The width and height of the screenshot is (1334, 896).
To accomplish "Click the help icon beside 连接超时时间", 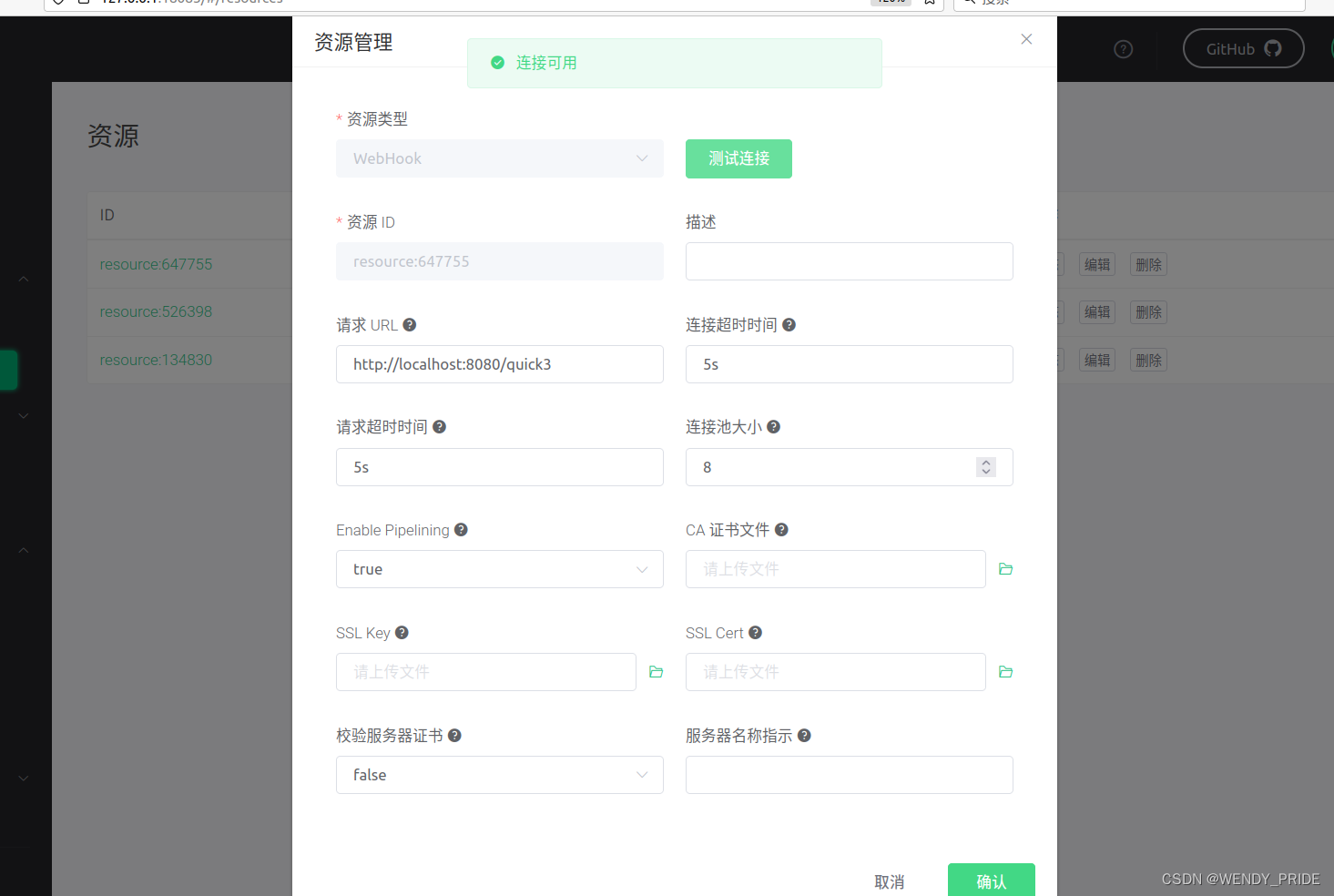I will 789,324.
